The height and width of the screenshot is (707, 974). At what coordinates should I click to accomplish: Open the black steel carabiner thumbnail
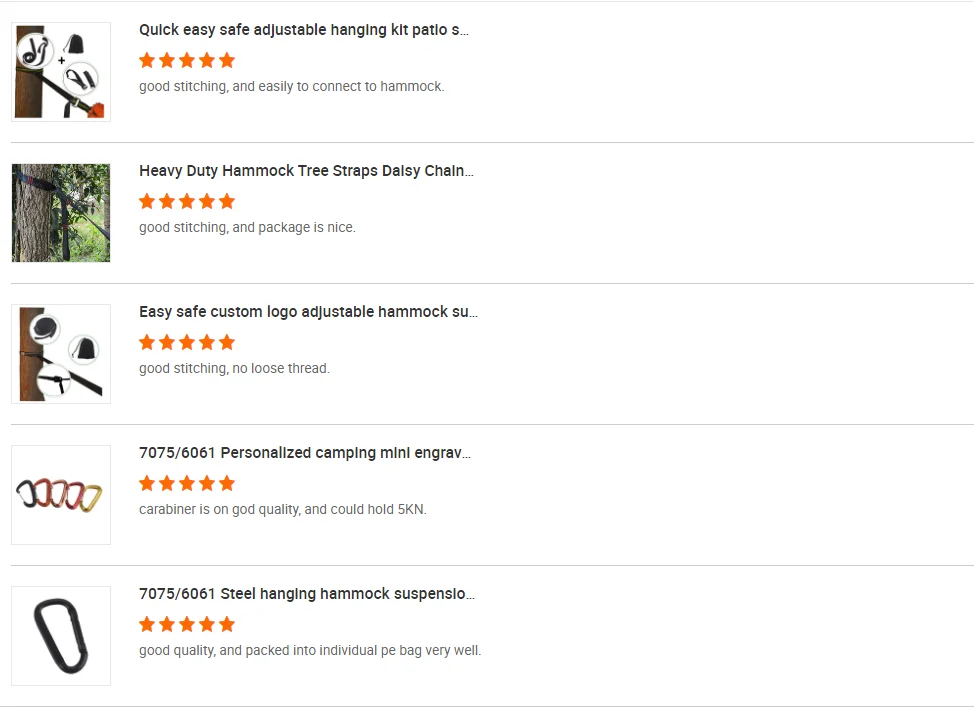(x=61, y=636)
